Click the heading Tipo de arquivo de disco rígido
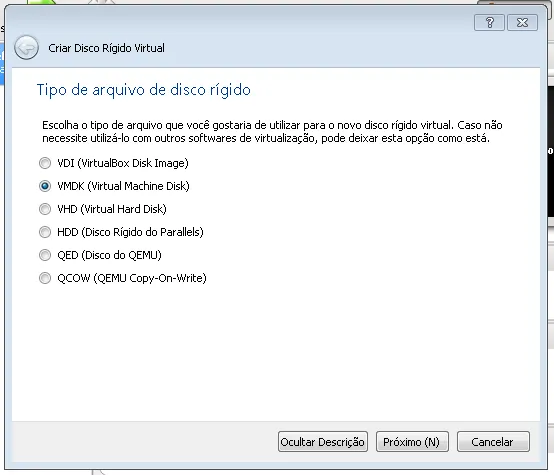This screenshot has height=475, width=554. [x=144, y=90]
